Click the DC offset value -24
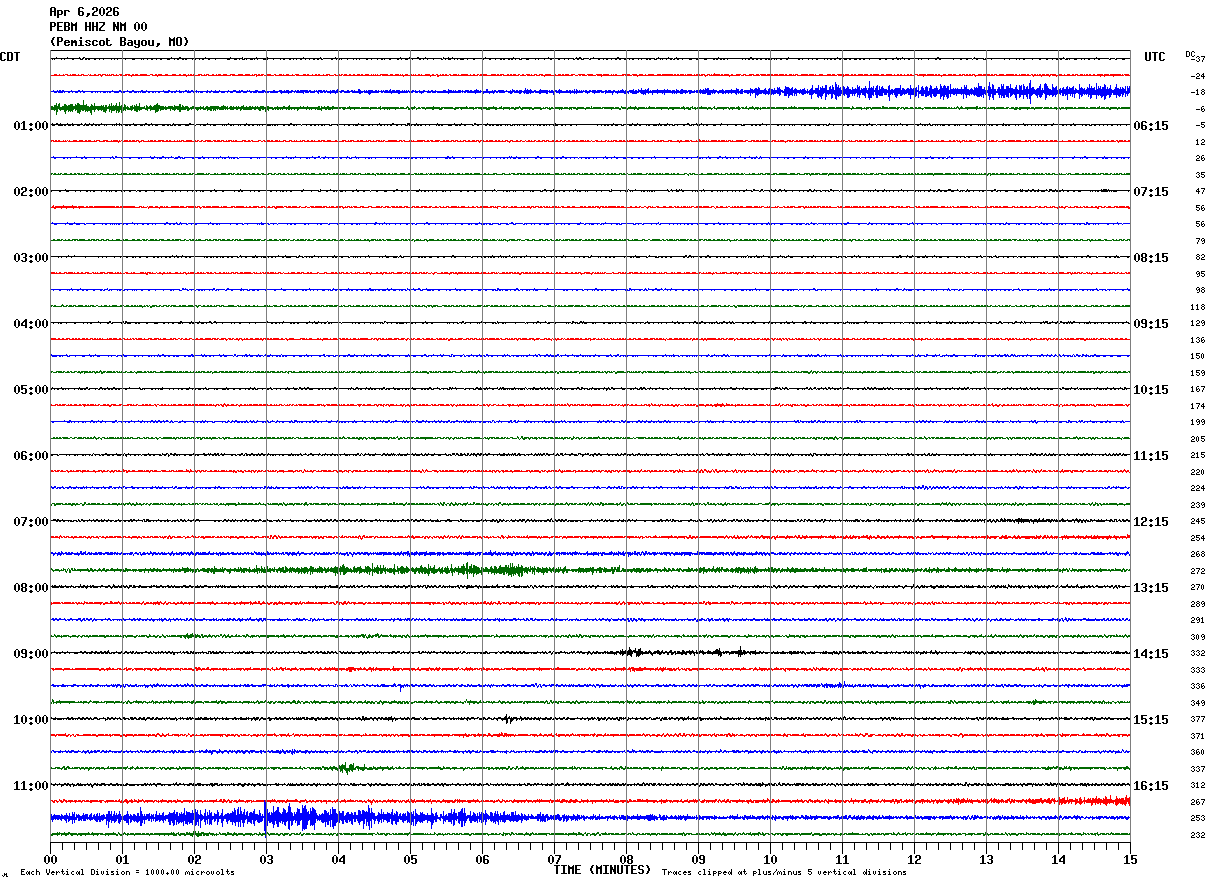 pyautogui.click(x=1198, y=76)
